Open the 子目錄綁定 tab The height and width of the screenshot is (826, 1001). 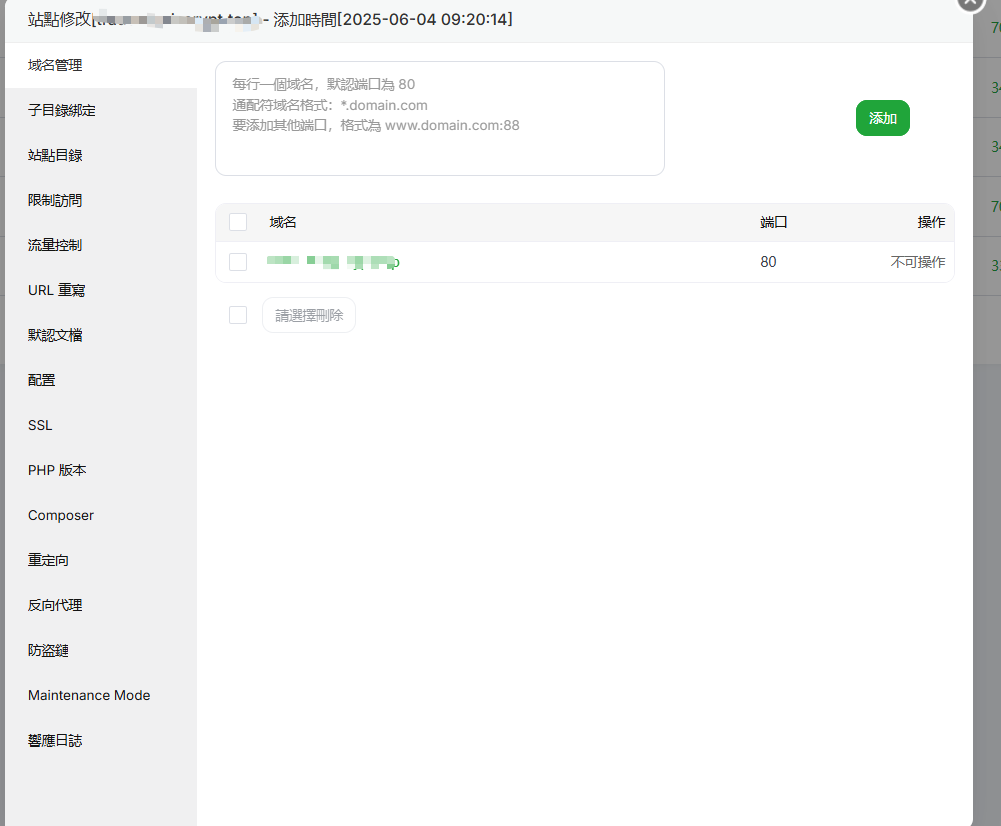pos(62,110)
